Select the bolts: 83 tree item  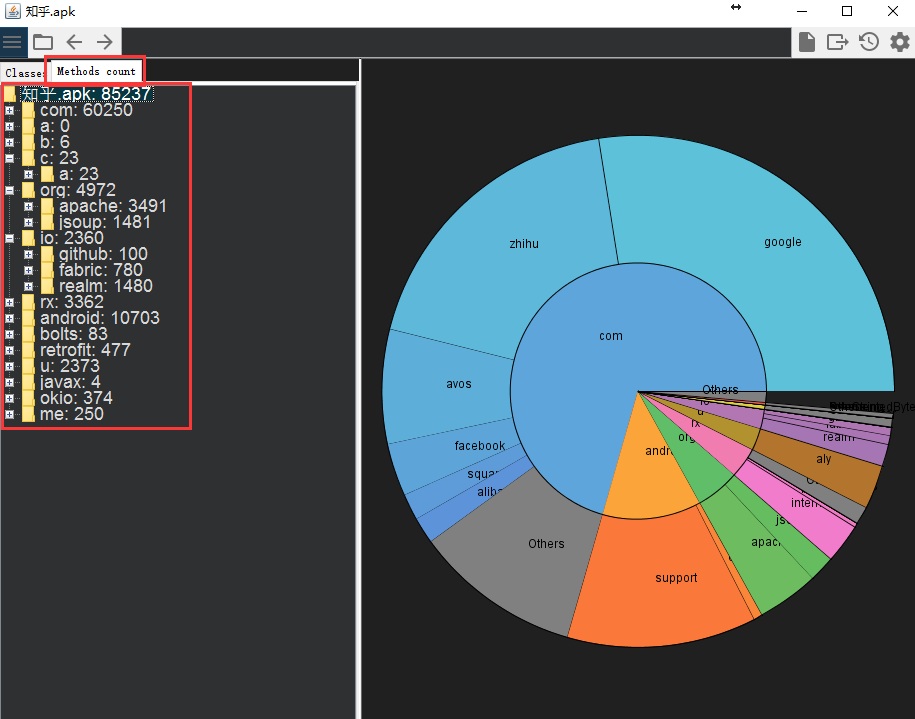(x=74, y=334)
